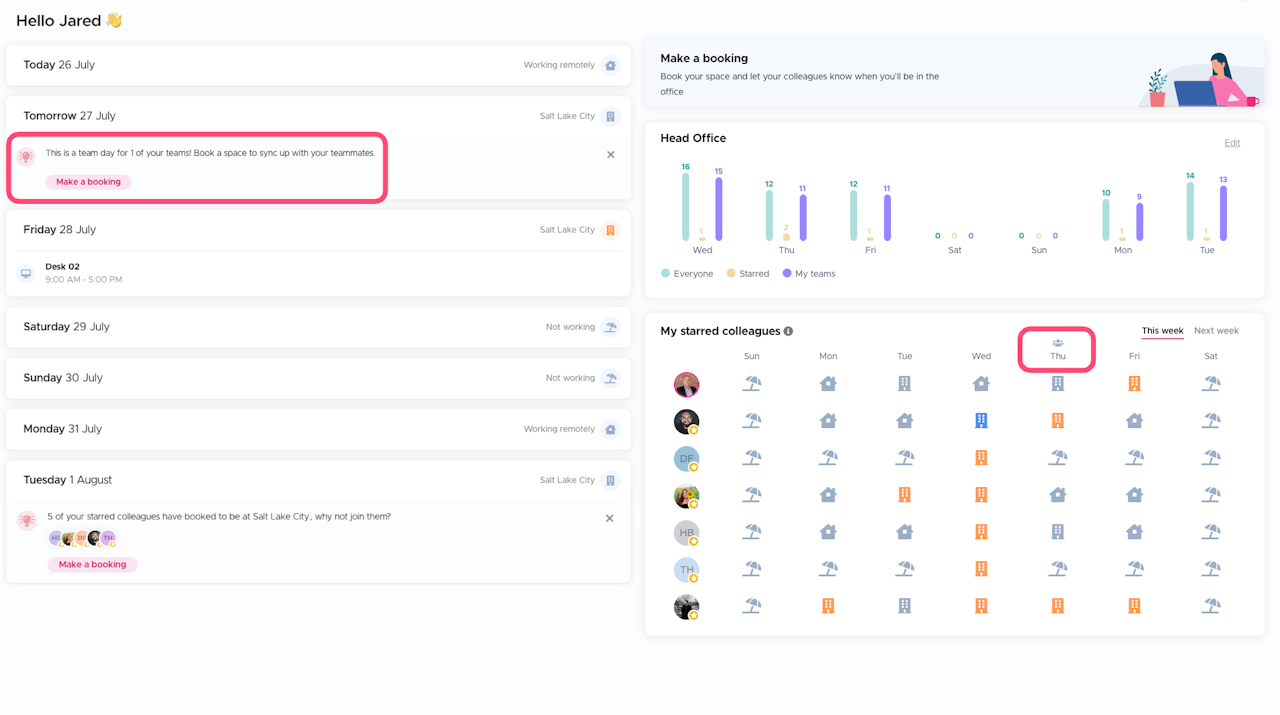The width and height of the screenshot is (1280, 715).
Task: Click the remote work icon for Today 26 July
Action: coord(610,65)
